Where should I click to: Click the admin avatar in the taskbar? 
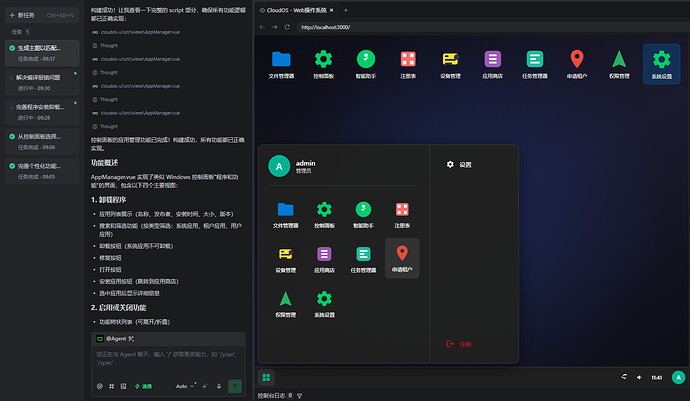[678, 377]
